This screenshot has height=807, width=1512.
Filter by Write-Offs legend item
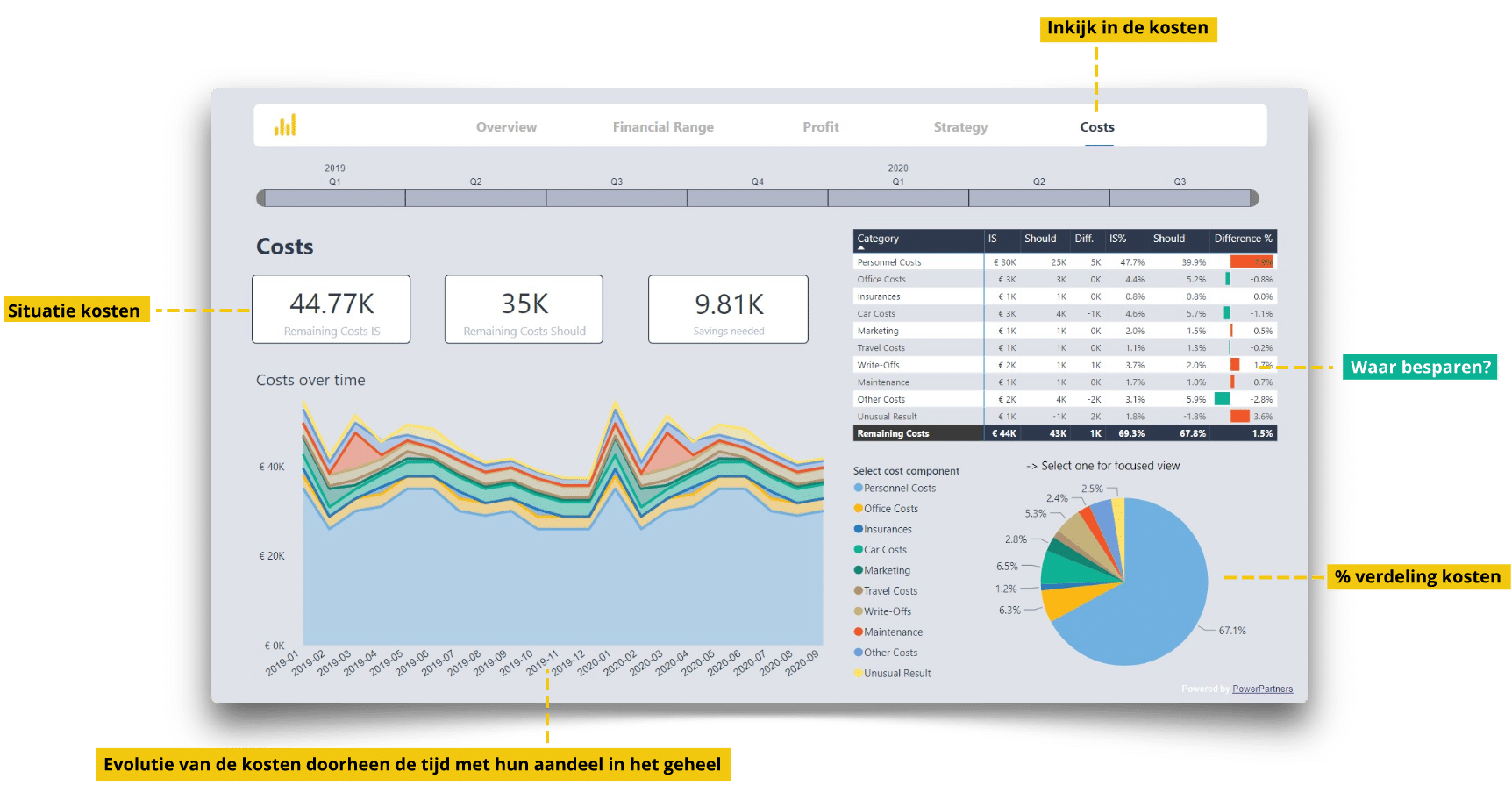tap(882, 611)
